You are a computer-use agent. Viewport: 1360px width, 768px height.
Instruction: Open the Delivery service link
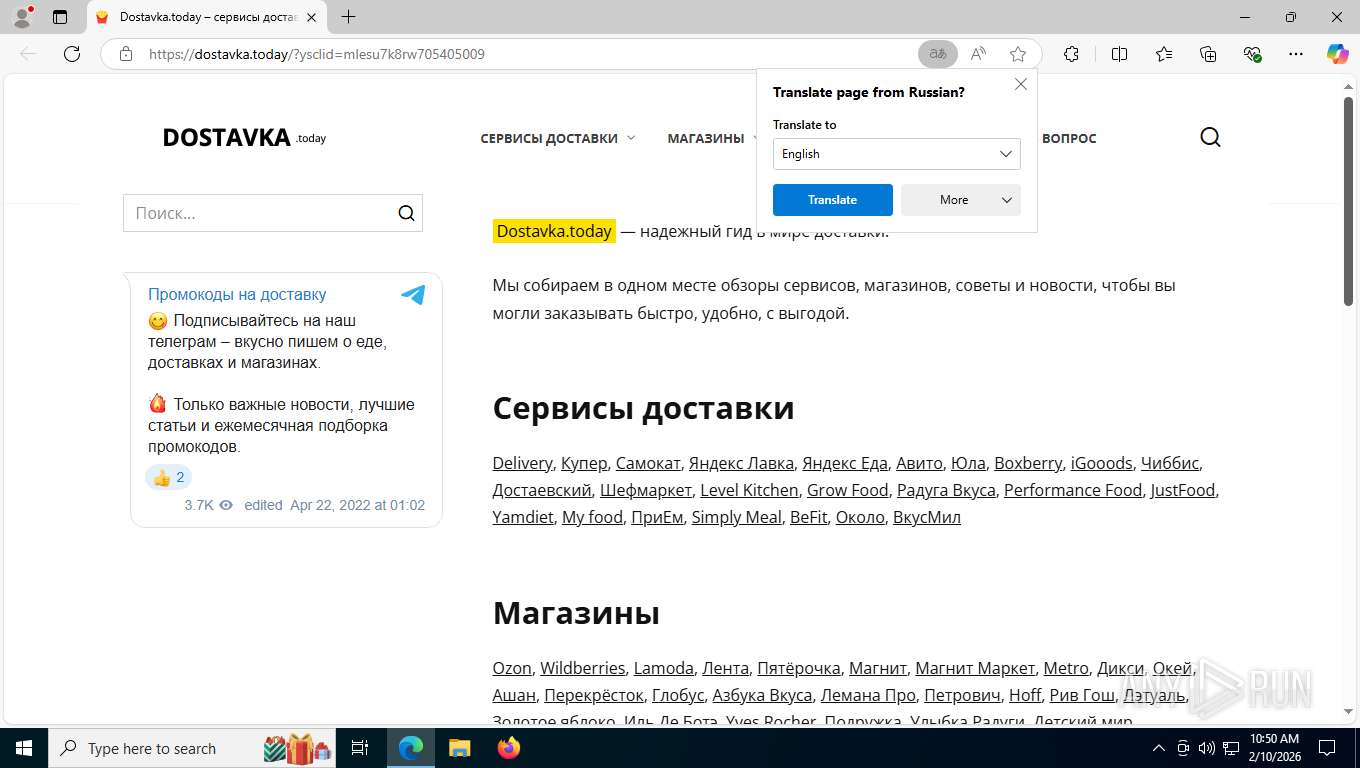tap(522, 463)
